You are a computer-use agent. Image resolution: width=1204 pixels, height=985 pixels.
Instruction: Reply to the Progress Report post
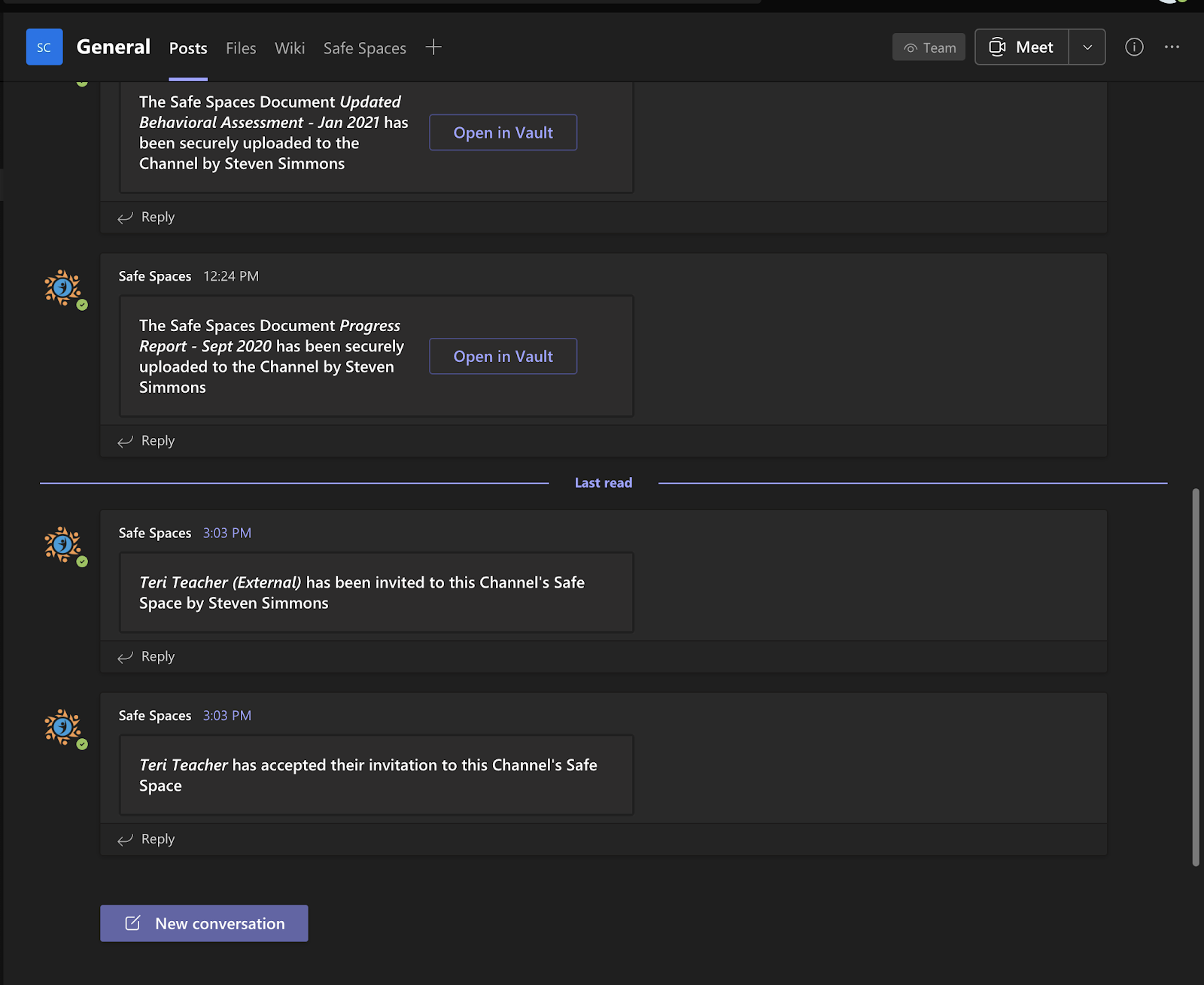(147, 441)
